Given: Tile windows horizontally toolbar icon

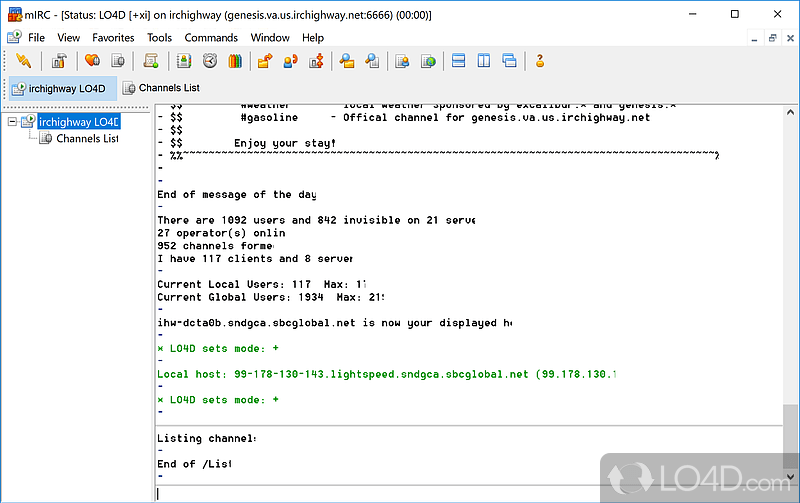Looking at the screenshot, I should (x=459, y=61).
